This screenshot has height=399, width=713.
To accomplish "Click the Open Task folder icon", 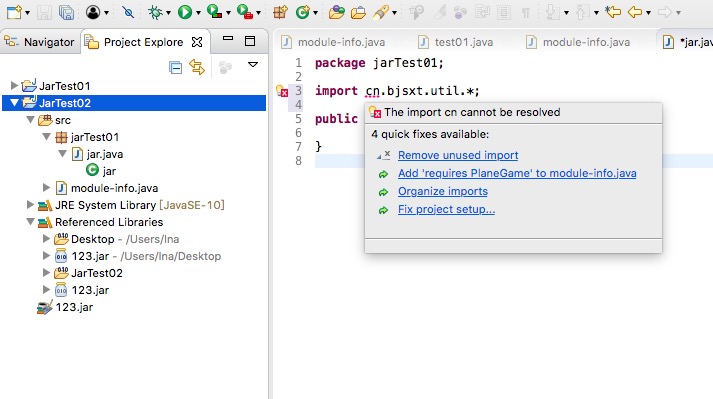I will (358, 12).
